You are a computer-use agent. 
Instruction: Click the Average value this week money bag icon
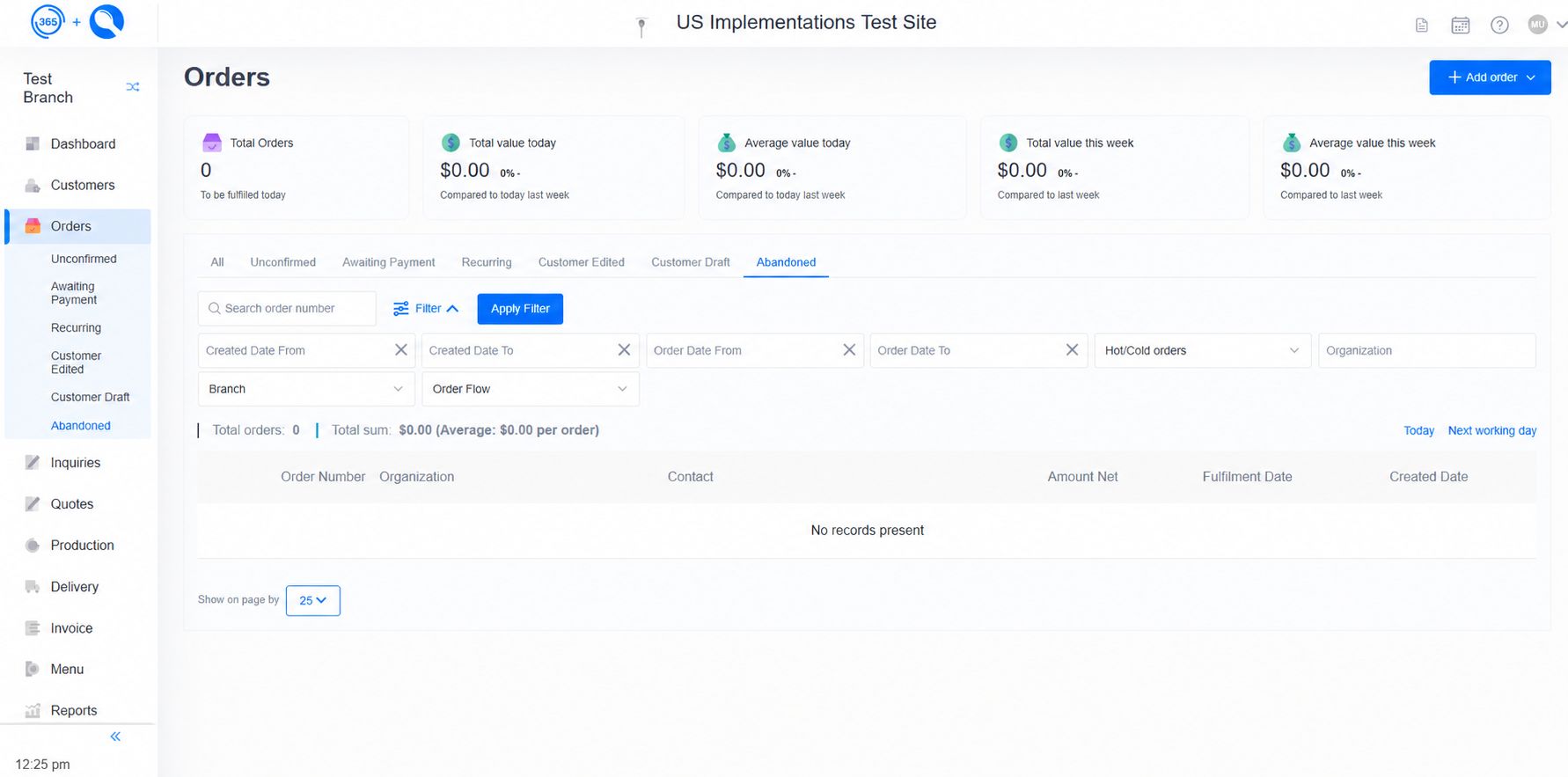coord(1291,143)
